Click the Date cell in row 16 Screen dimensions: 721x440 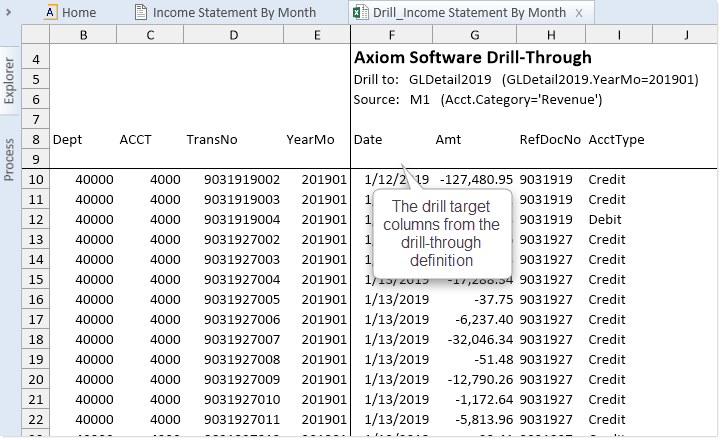tap(396, 300)
